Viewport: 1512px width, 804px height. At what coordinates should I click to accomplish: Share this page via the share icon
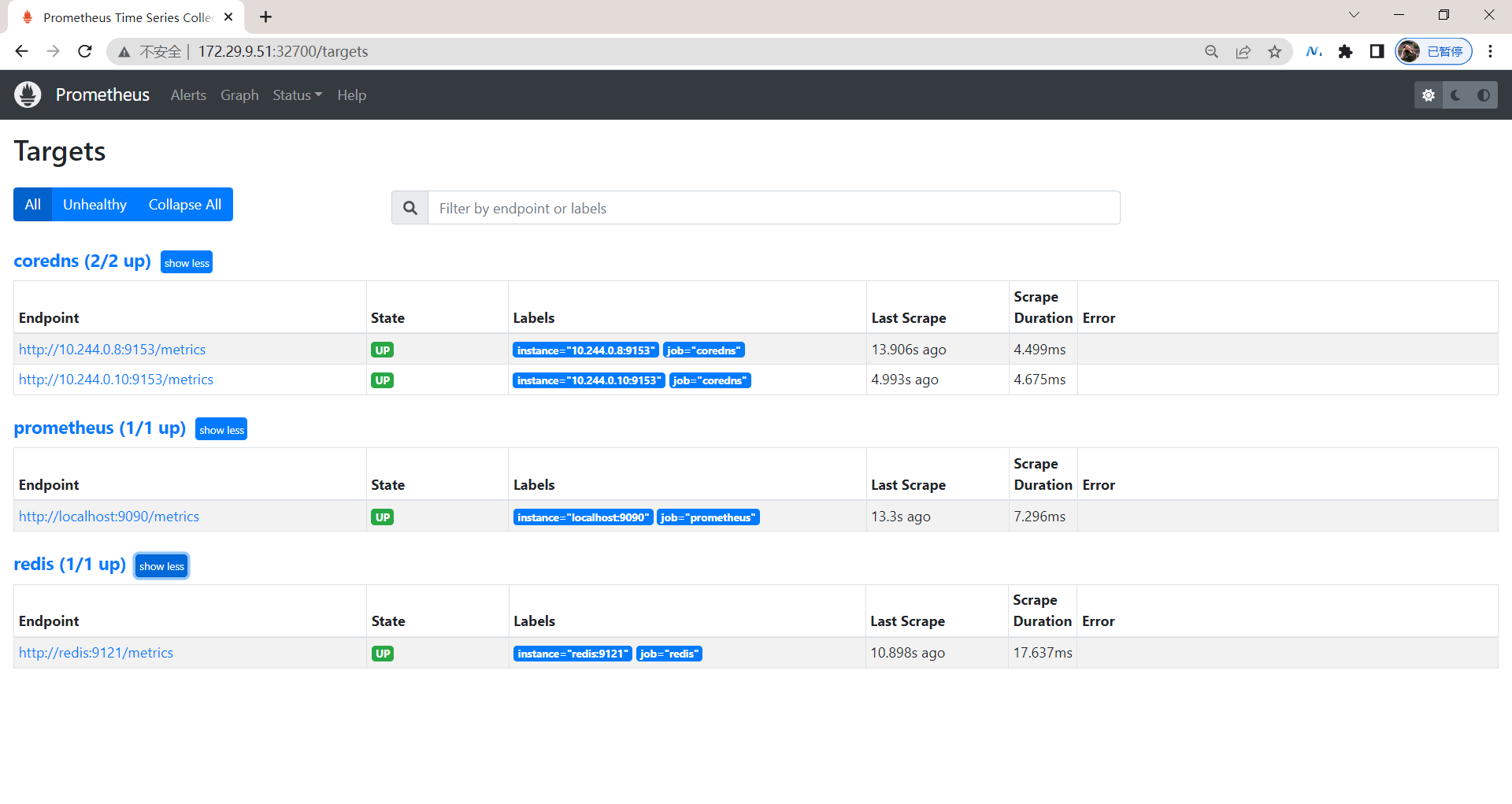click(1243, 51)
